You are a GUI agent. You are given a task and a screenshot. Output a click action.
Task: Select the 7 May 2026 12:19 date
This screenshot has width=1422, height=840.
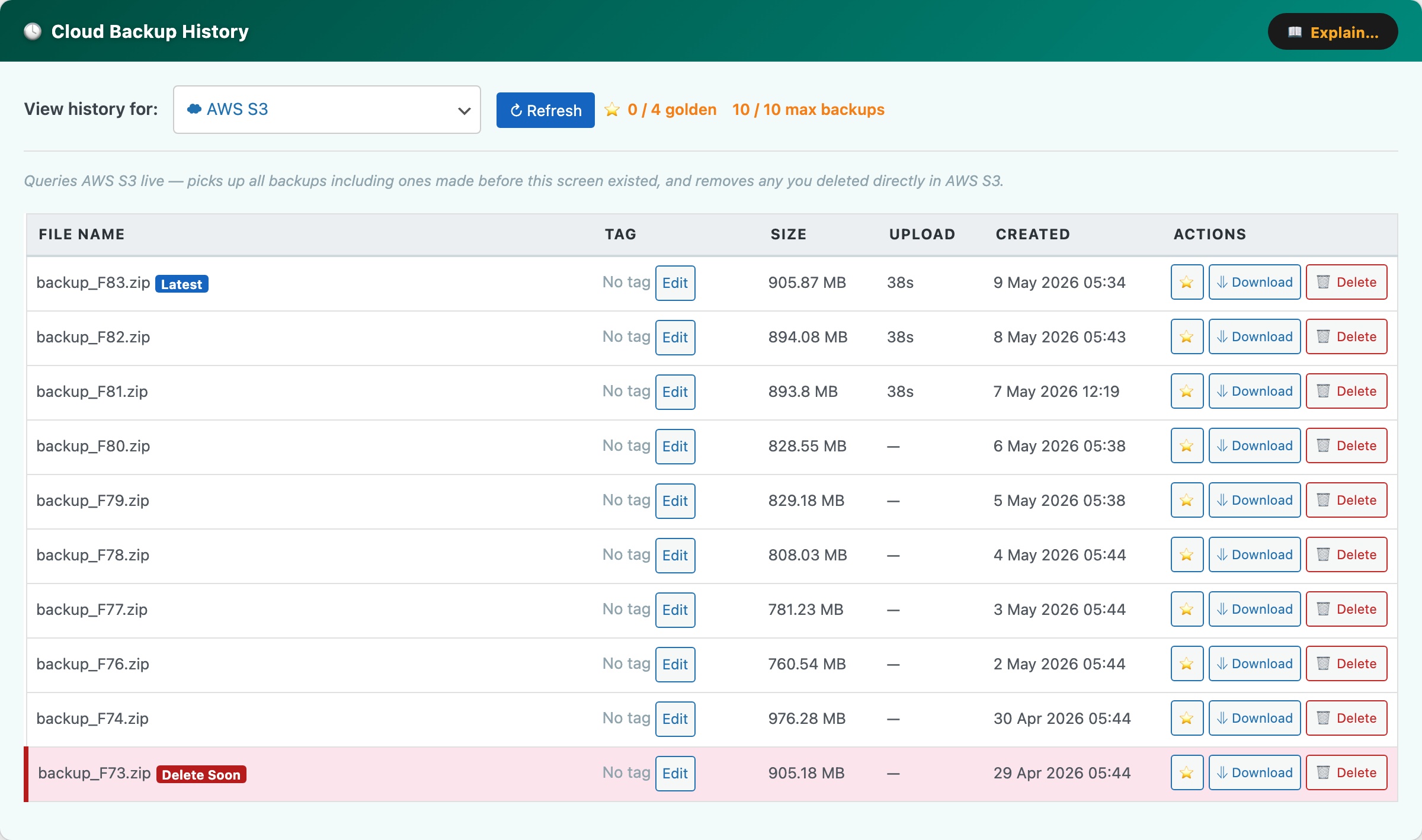click(1056, 392)
